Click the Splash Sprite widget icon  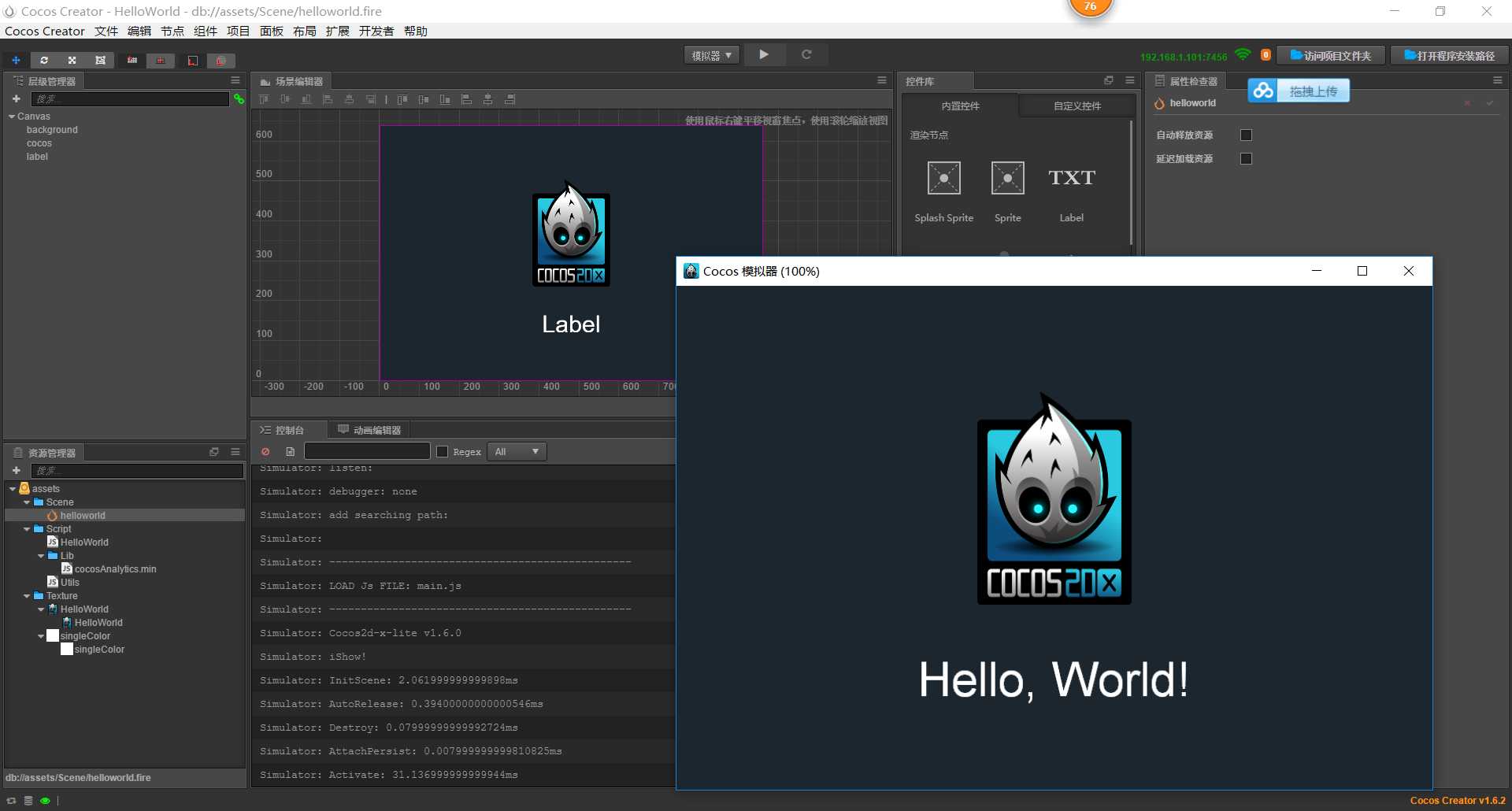tap(944, 178)
